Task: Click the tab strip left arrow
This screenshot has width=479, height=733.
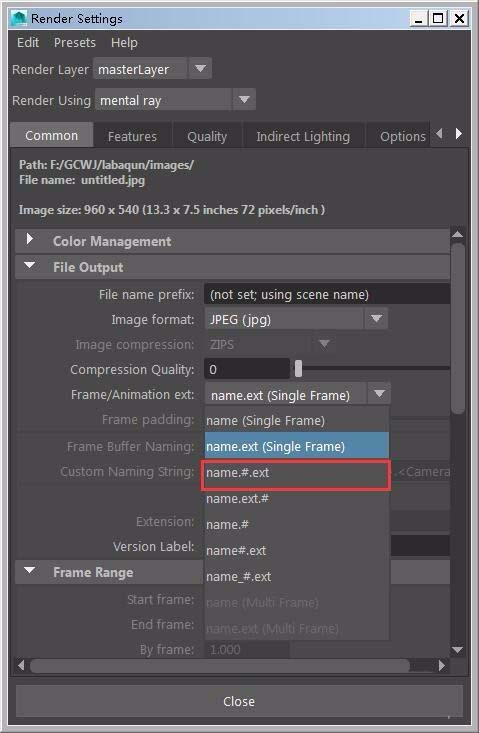Action: coord(439,134)
